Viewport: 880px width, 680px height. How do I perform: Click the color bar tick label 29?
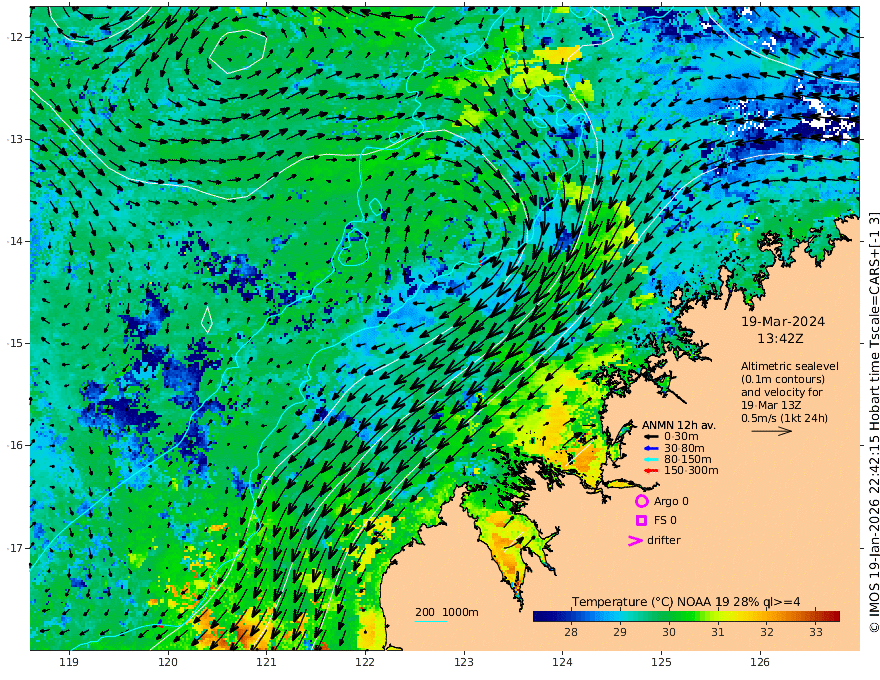click(x=620, y=632)
